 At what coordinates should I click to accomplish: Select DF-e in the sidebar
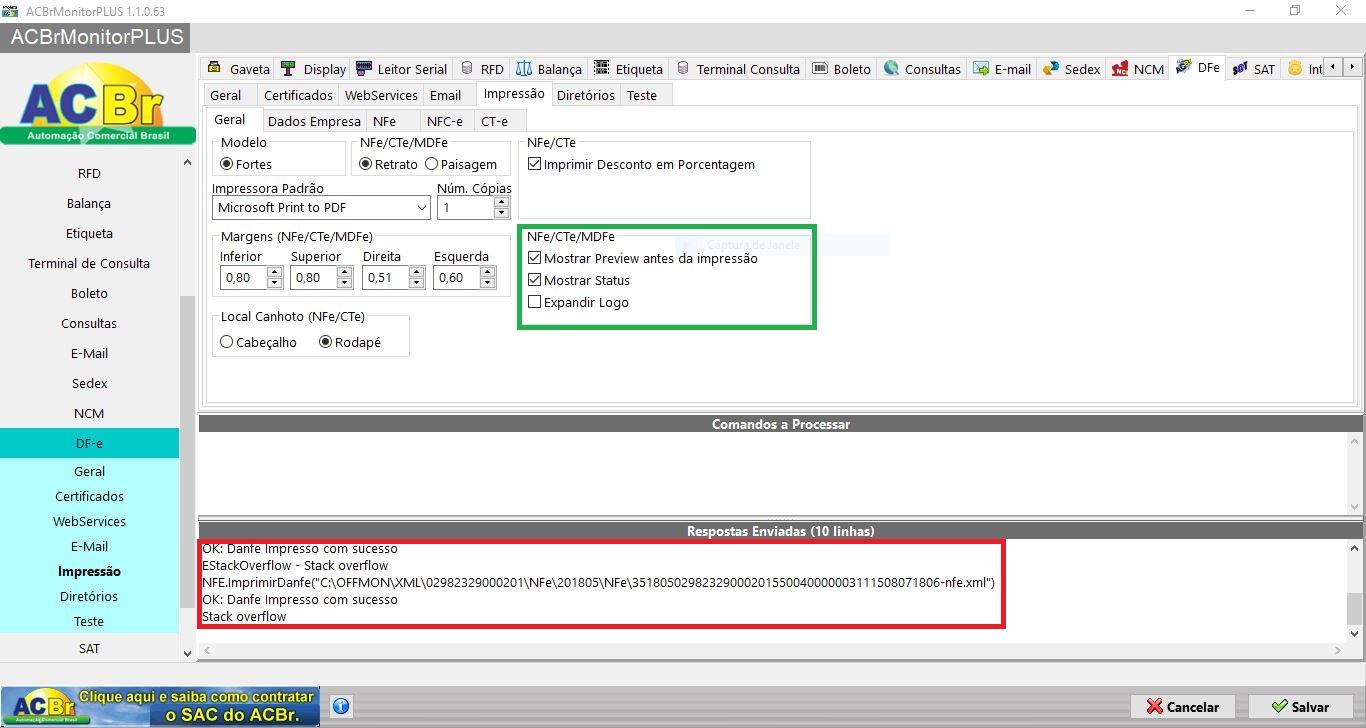pyautogui.click(x=89, y=443)
